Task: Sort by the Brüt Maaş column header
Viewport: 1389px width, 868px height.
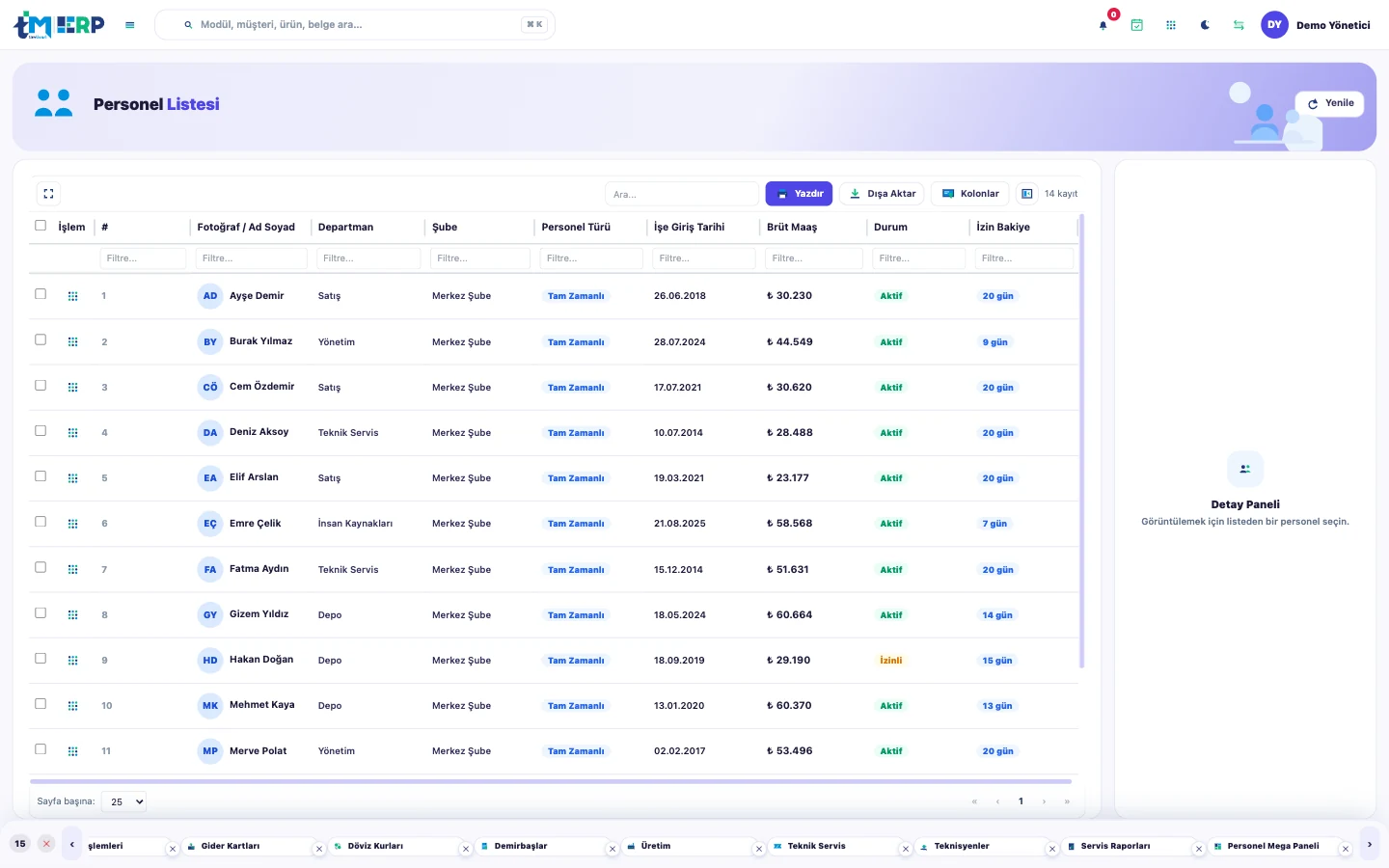Action: click(792, 227)
